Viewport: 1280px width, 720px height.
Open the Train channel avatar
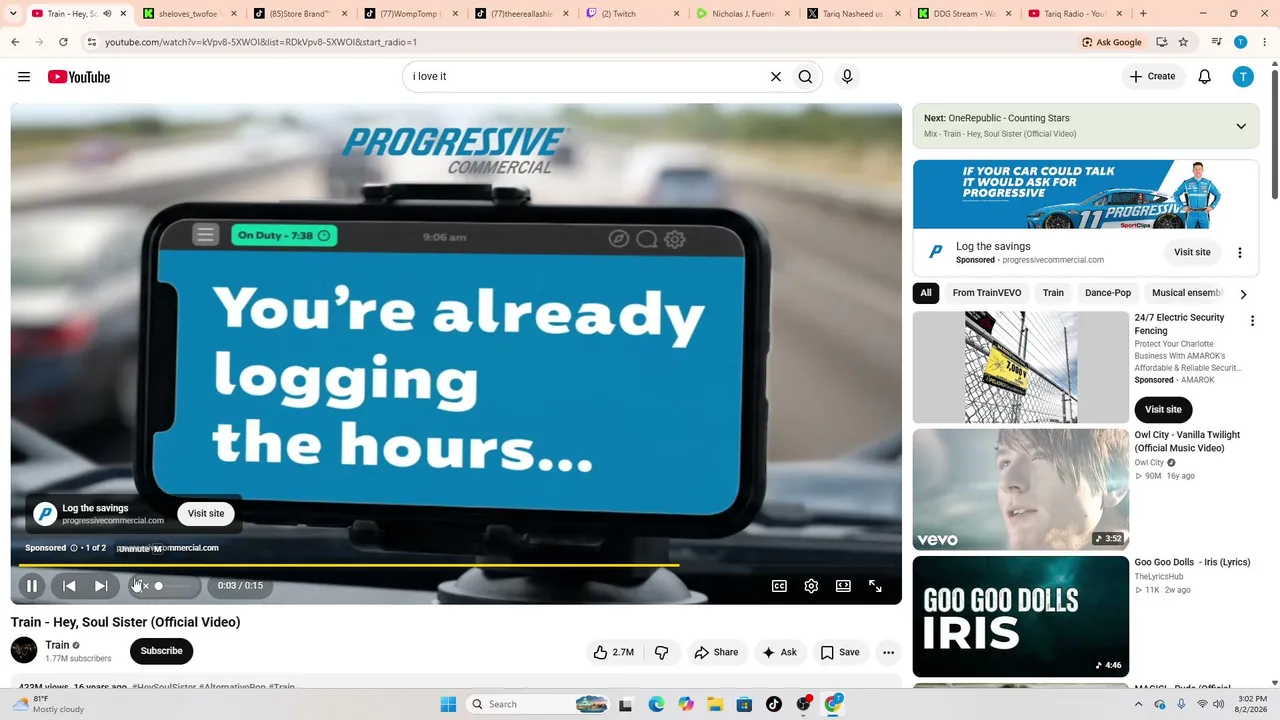pos(24,651)
